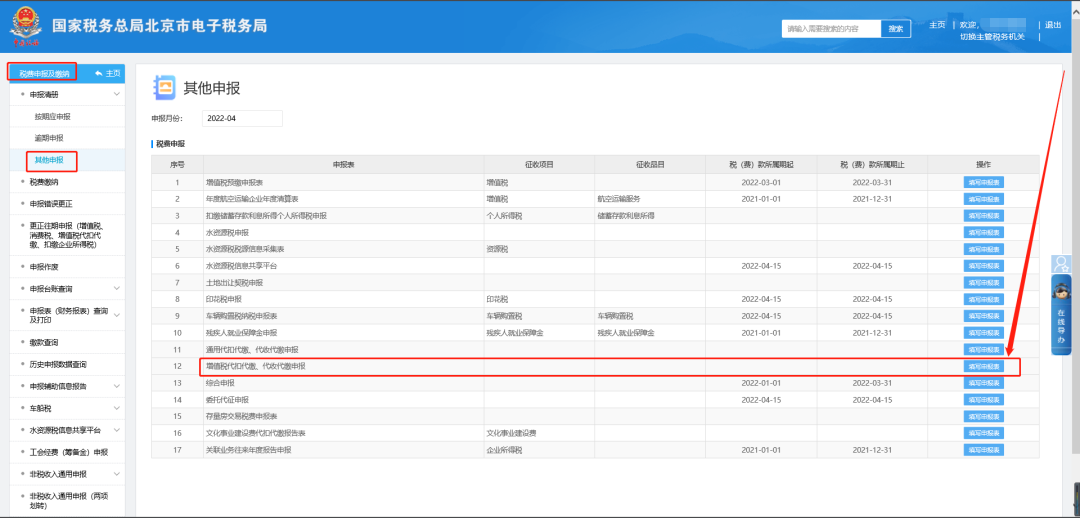
Task: Expand the 非税收入通用申报 sidebar menu
Action: click(117, 474)
